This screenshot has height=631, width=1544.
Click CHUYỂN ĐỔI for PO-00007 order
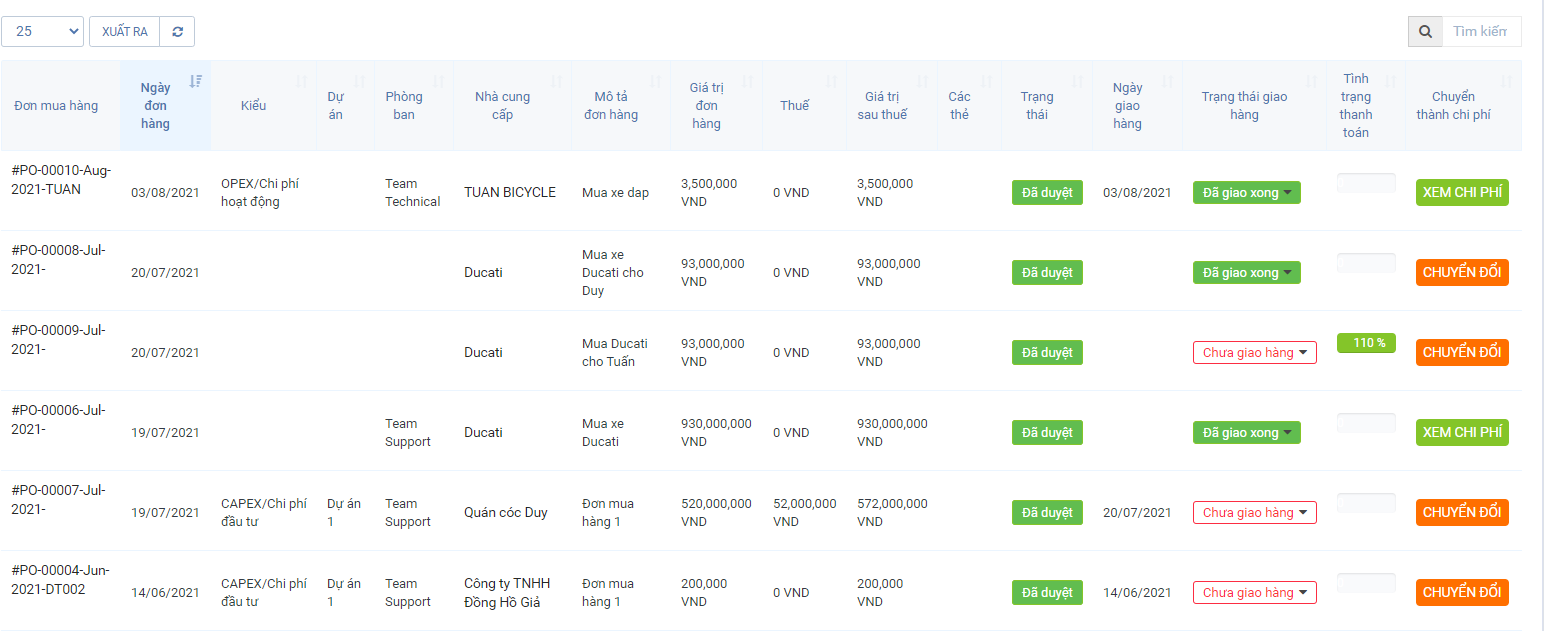(1462, 512)
